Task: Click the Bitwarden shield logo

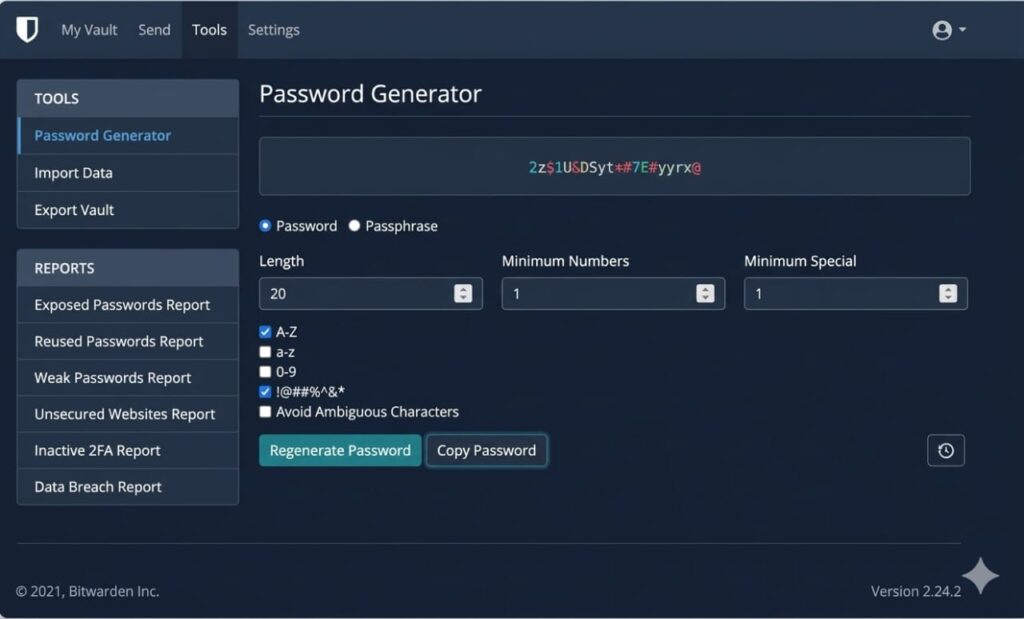Action: pyautogui.click(x=27, y=30)
